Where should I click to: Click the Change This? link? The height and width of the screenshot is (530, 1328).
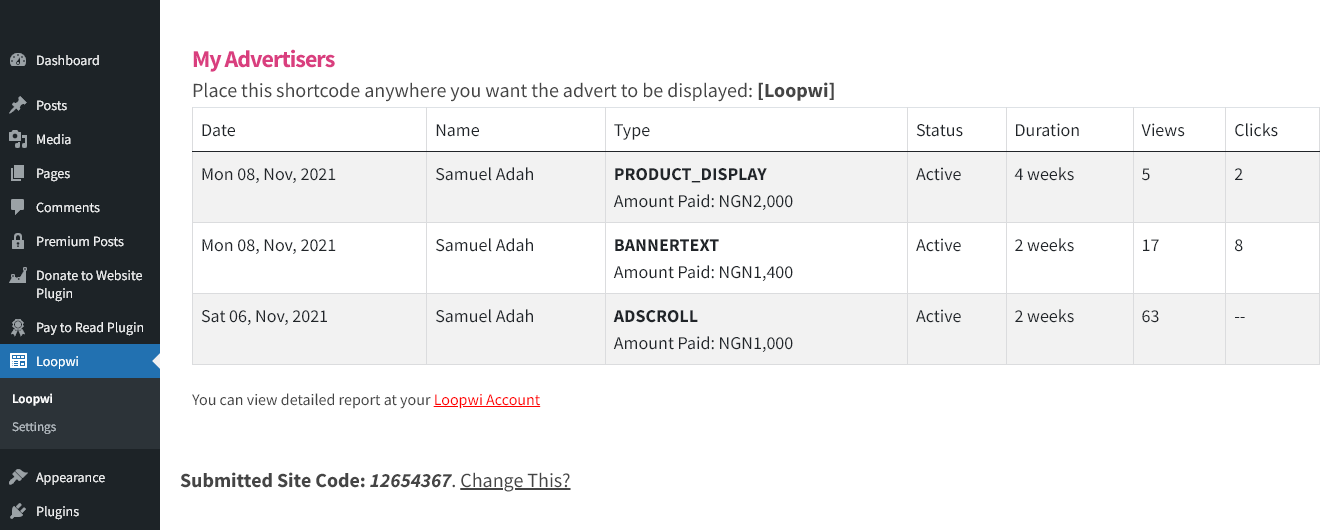click(515, 481)
